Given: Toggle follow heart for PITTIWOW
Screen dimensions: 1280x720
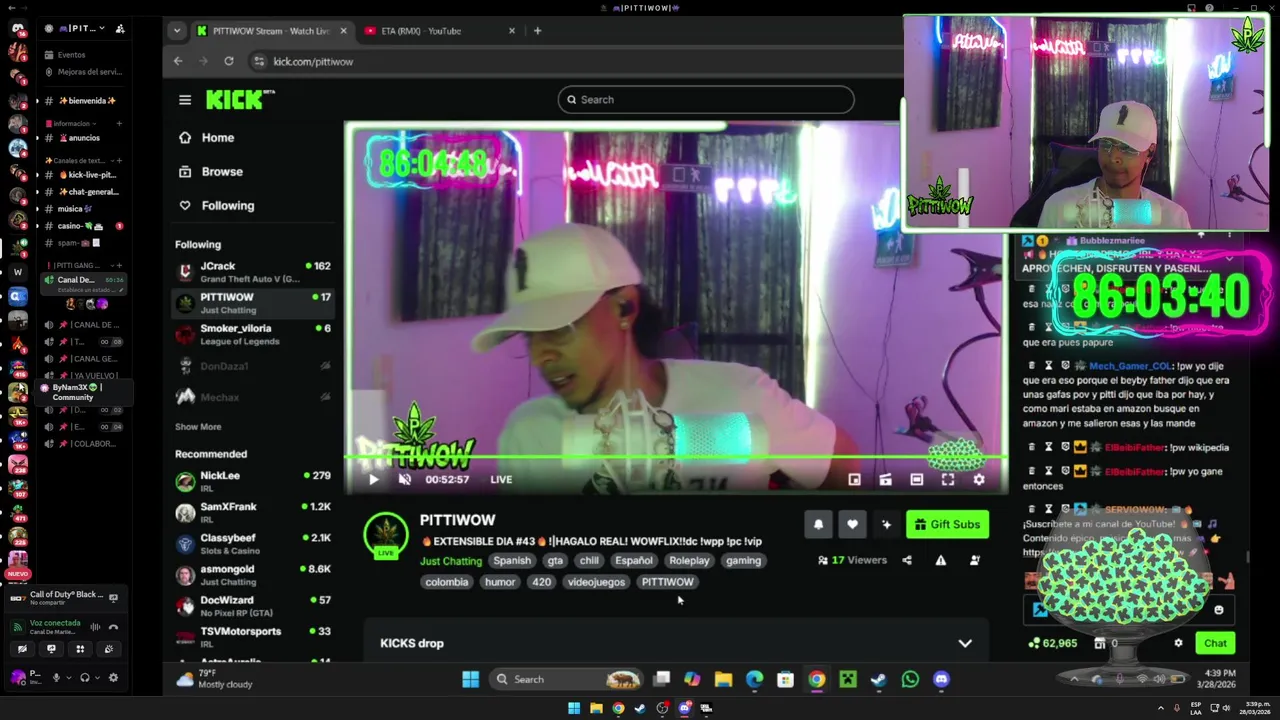Looking at the screenshot, I should [x=852, y=524].
